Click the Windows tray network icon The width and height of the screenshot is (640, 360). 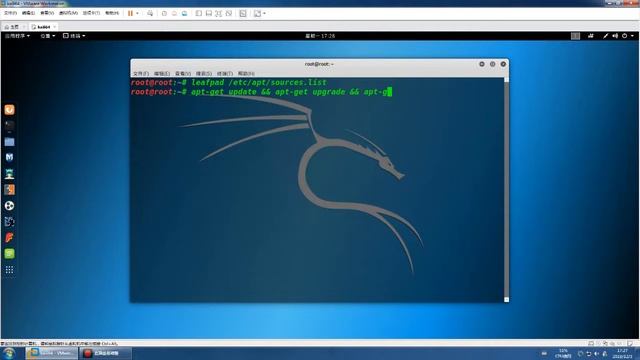tap(589, 354)
